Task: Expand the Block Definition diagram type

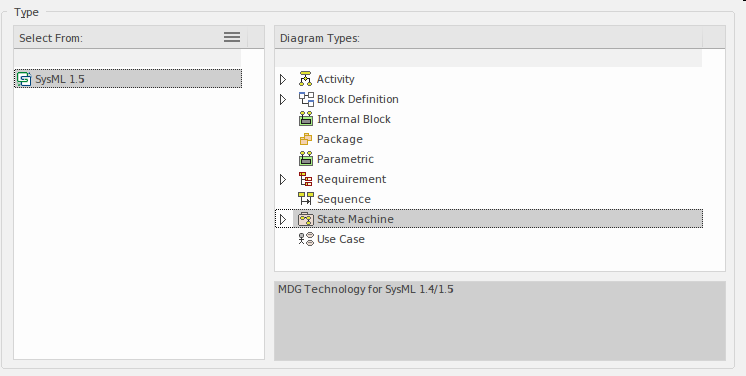Action: pos(283,99)
